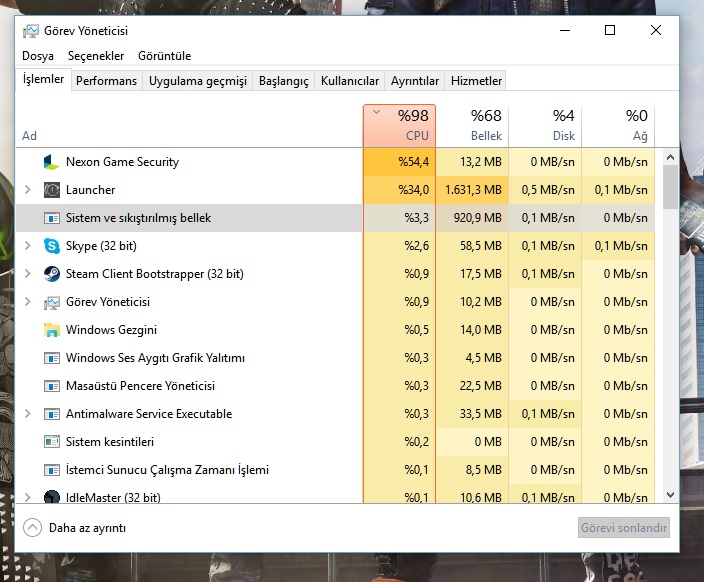
Task: Minimize the Görev Yöneticisi window
Action: pyautogui.click(x=565, y=31)
